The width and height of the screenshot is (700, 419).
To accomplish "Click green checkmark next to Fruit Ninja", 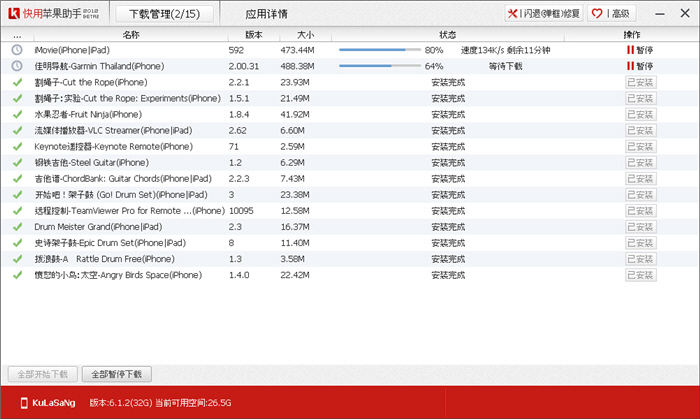I will 17,114.
